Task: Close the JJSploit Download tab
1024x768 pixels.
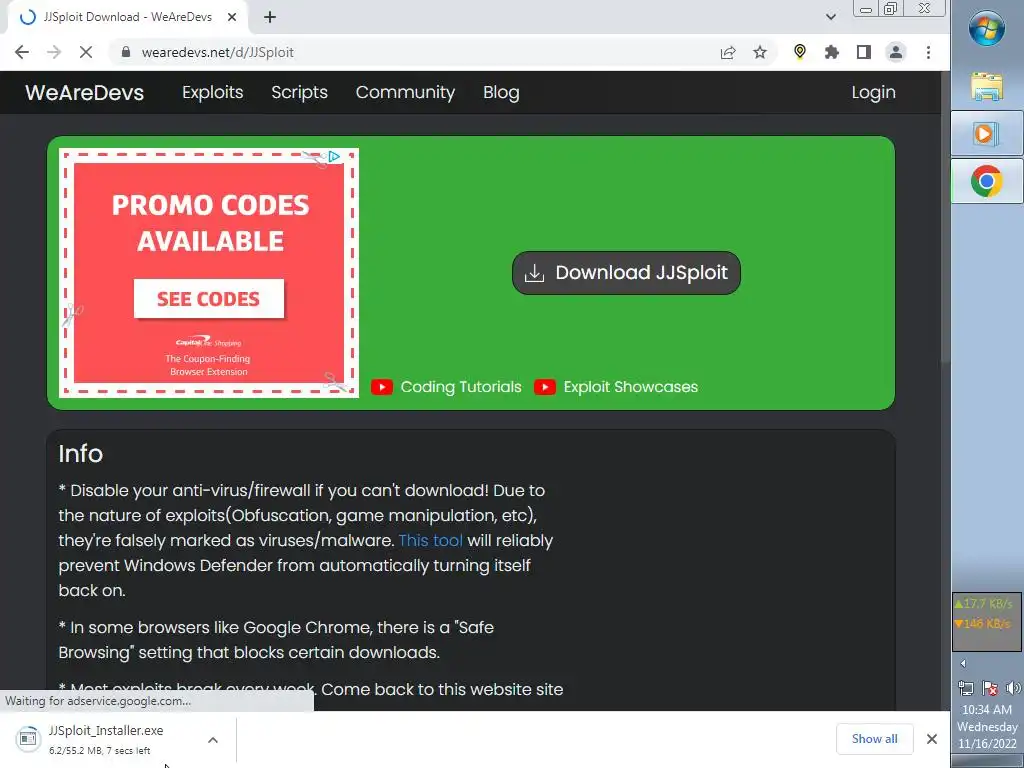Action: pos(232,18)
